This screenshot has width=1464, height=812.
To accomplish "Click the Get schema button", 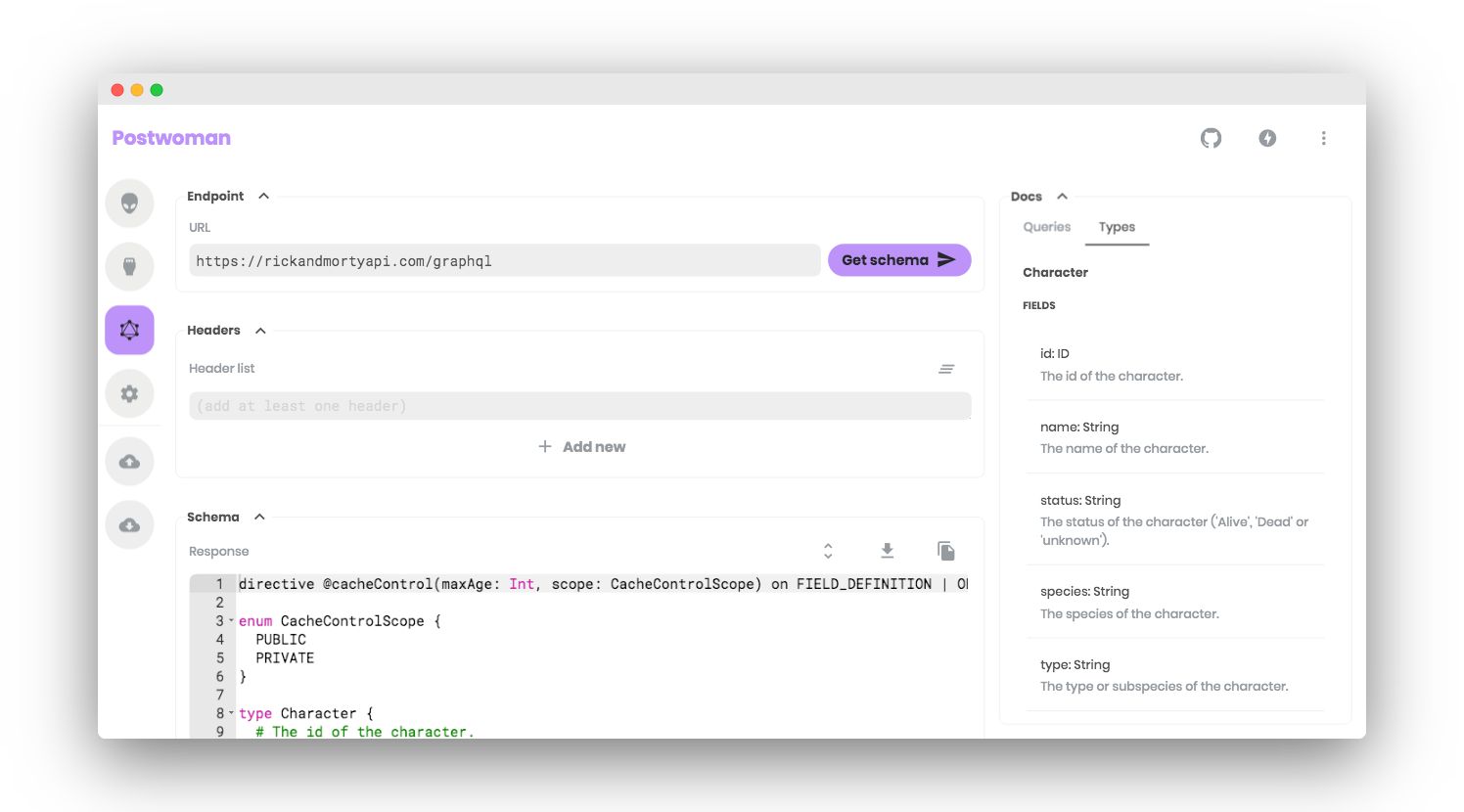I will [898, 260].
